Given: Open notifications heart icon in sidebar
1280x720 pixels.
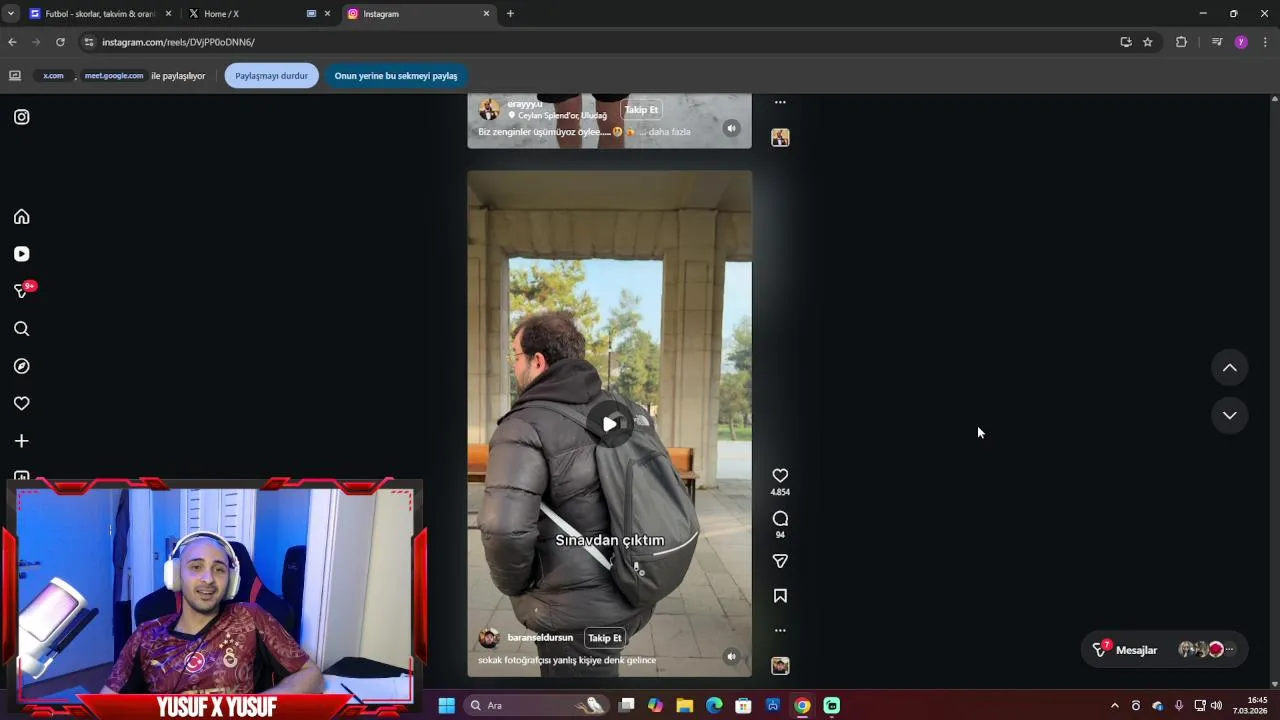Looking at the screenshot, I should pyautogui.click(x=21, y=404).
